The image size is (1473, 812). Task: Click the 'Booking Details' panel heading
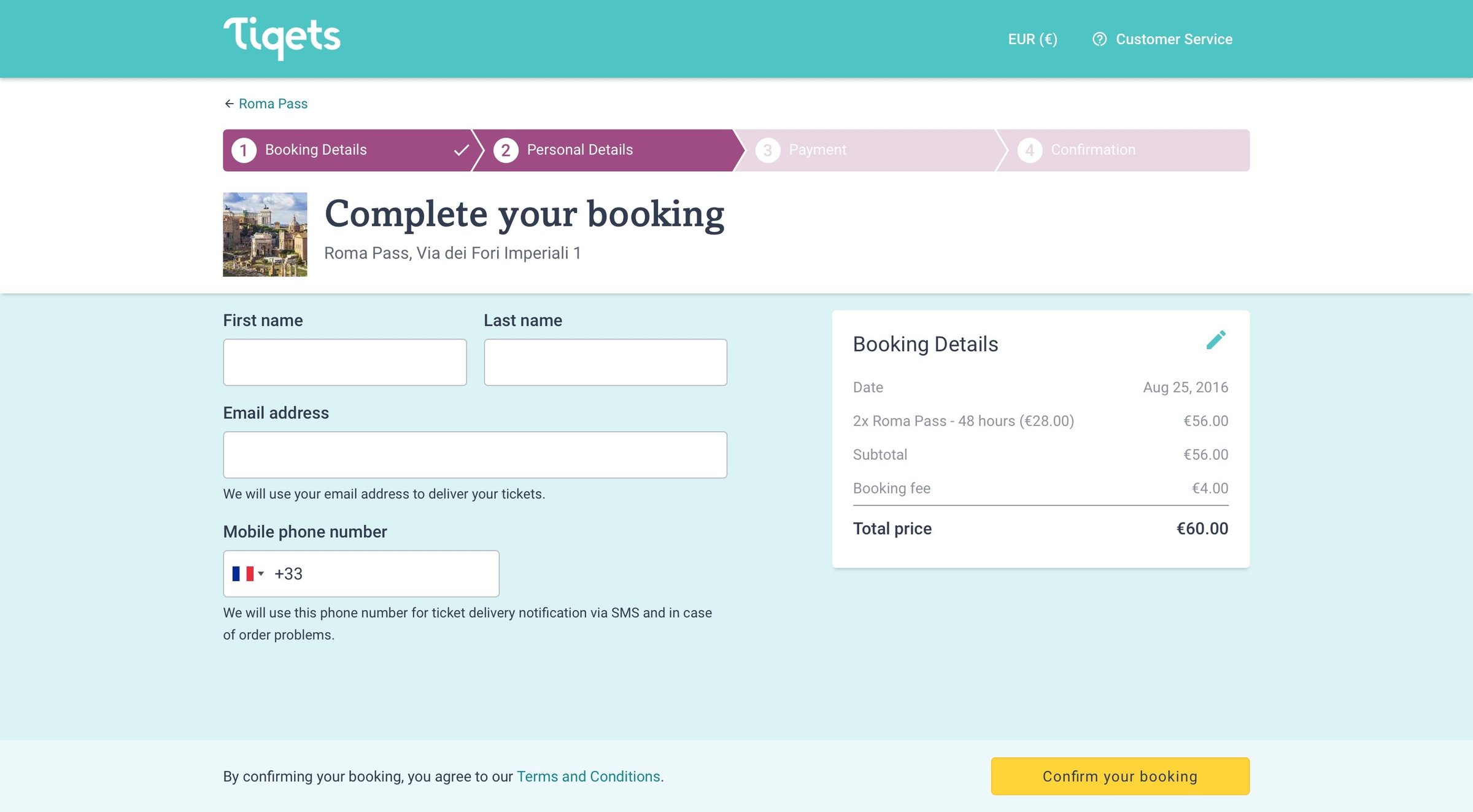tap(926, 344)
